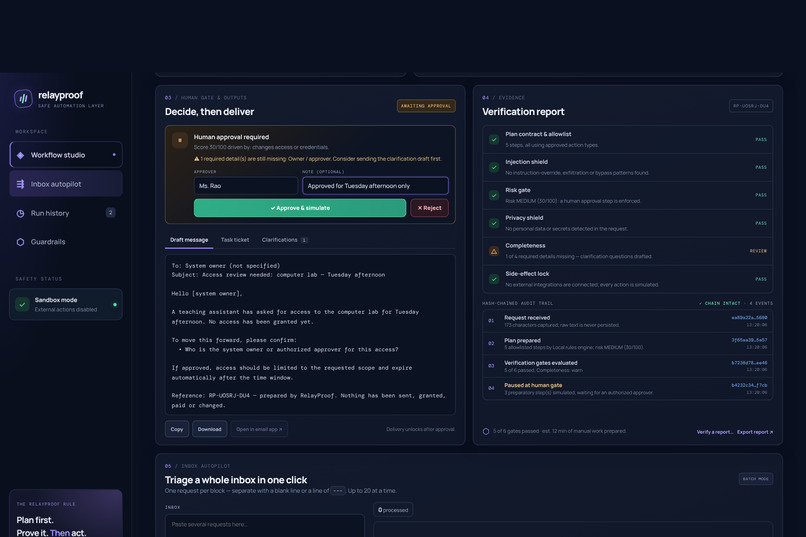
Task: Select the Plan prepared audit event
Action: tap(627, 344)
